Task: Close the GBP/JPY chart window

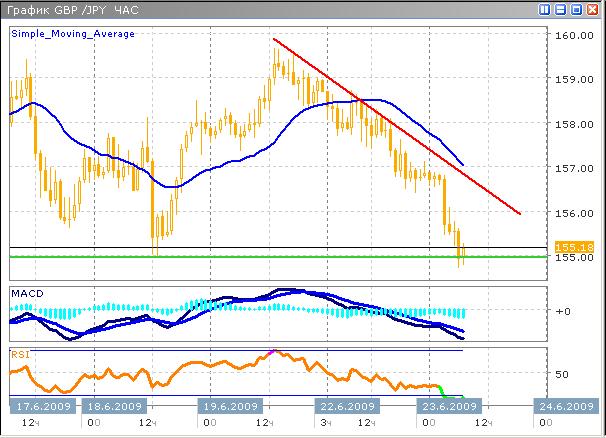Action: pyautogui.click(x=593, y=9)
